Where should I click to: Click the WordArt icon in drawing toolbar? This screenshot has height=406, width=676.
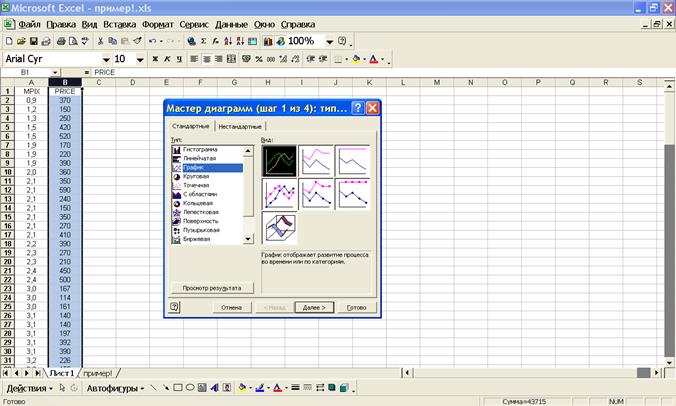click(x=214, y=388)
